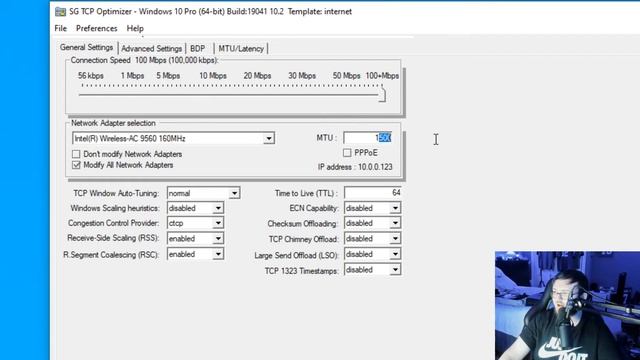This screenshot has height=360, width=640.
Task: Open the R.Segment Coalescing (RSC) dropdown
Action: [195, 254]
